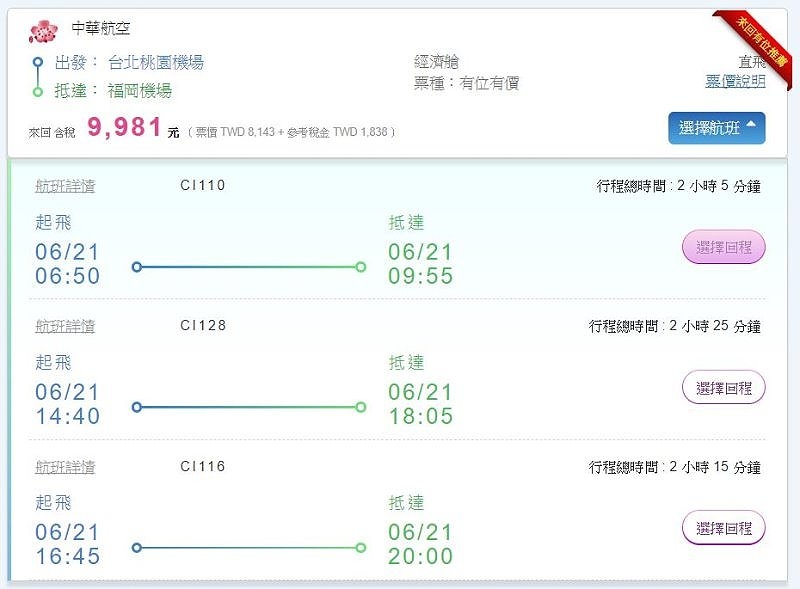Collapse flights with 選擇航班 button

click(x=716, y=128)
